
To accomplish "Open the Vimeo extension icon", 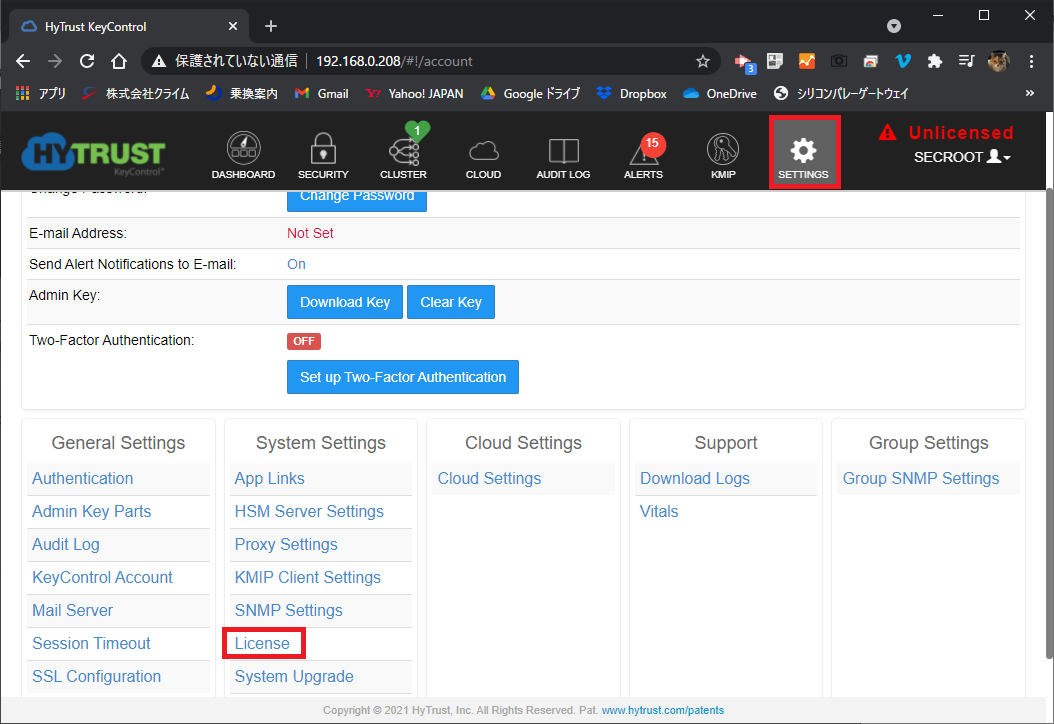I will pyautogui.click(x=903, y=61).
